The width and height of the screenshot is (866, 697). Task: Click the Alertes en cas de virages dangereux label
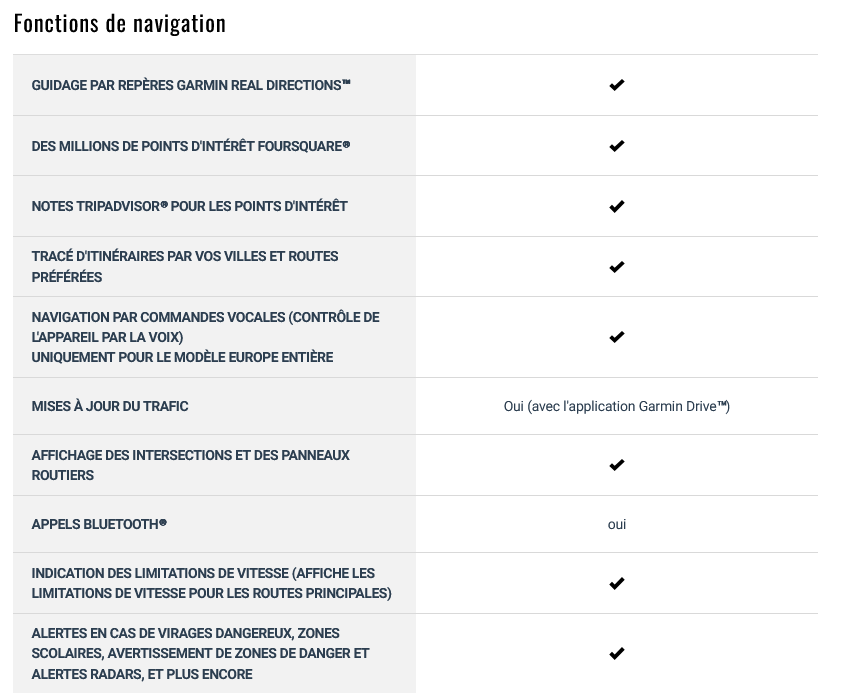point(200,653)
